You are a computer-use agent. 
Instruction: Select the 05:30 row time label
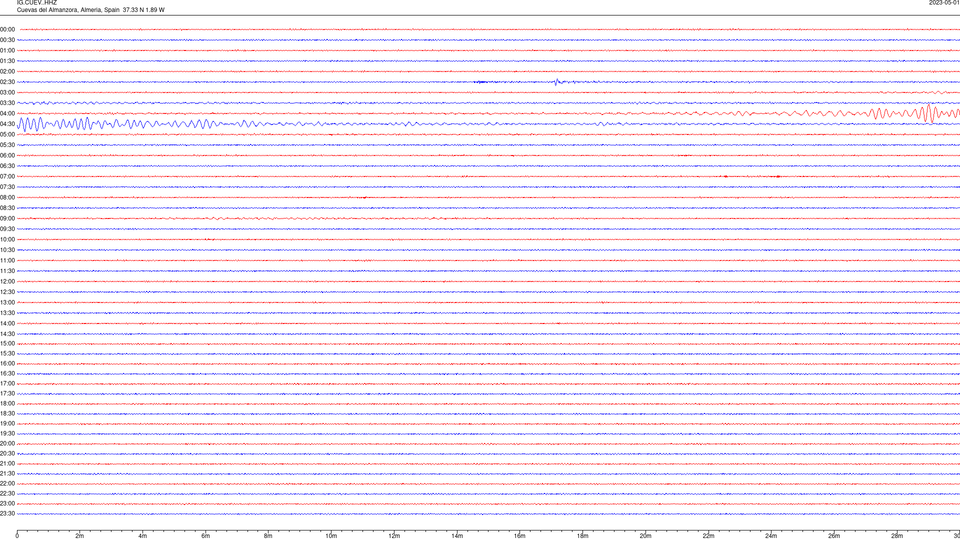point(7,144)
